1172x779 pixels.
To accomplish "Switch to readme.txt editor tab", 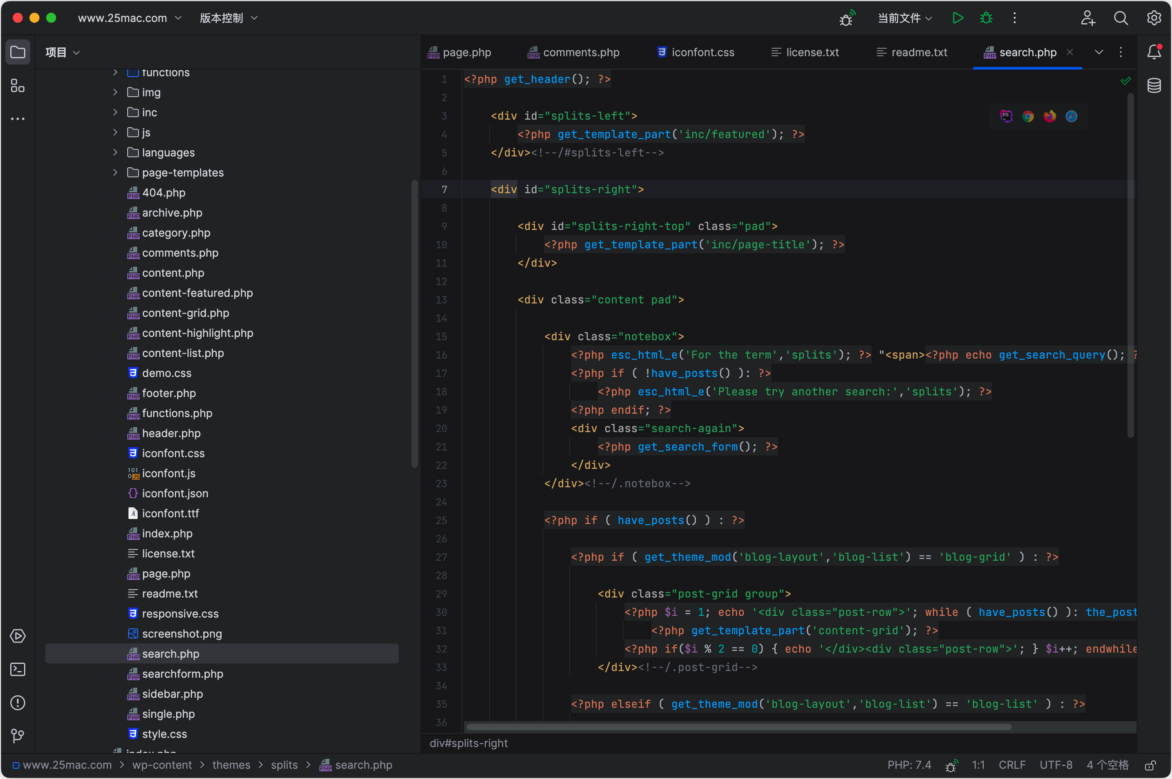I will point(912,52).
